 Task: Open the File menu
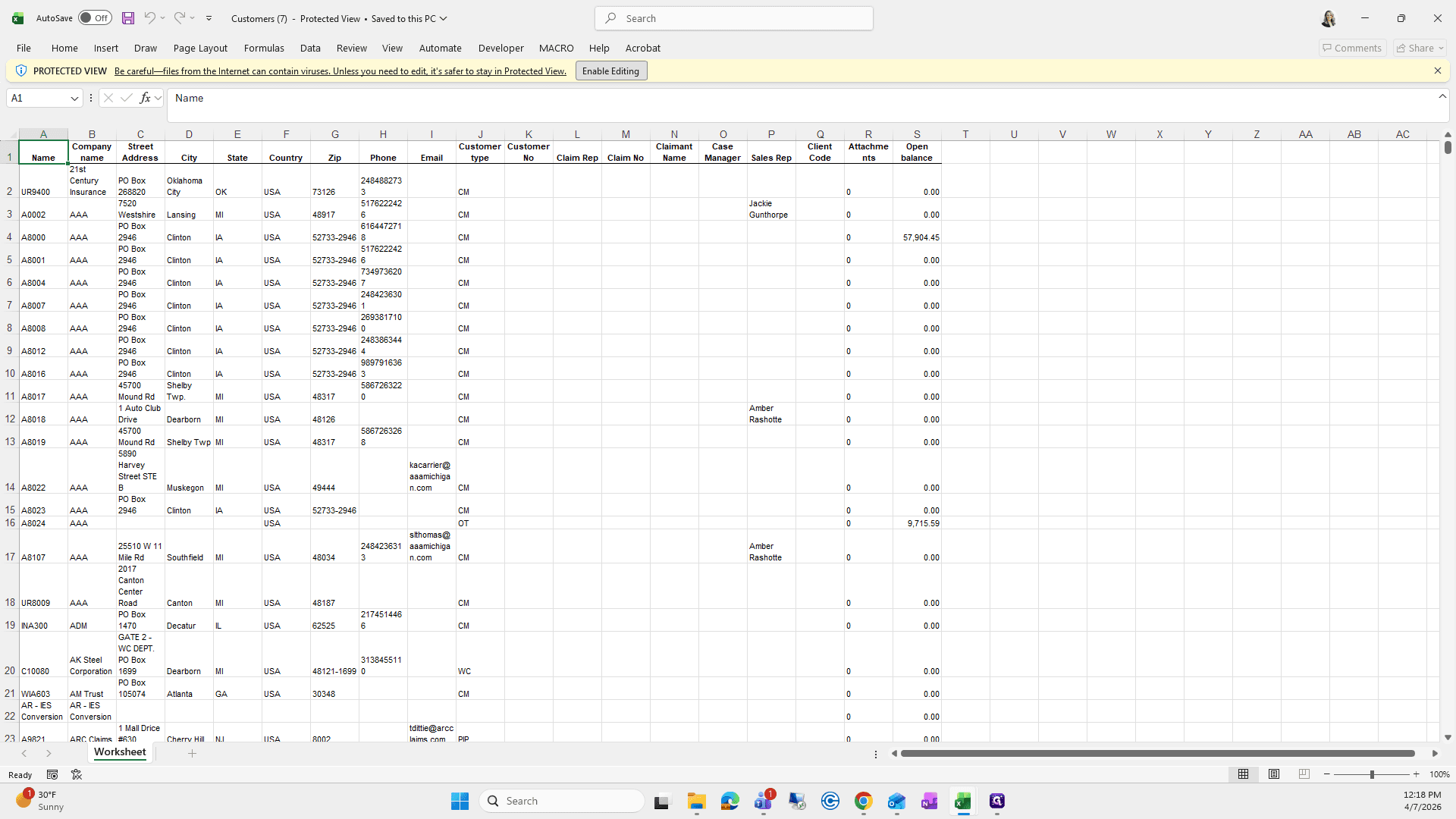(24, 48)
